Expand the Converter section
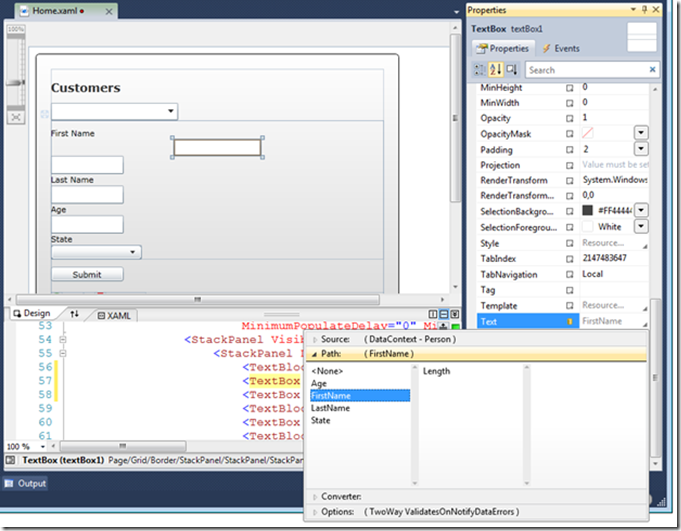This screenshot has width=681, height=531. [315, 497]
